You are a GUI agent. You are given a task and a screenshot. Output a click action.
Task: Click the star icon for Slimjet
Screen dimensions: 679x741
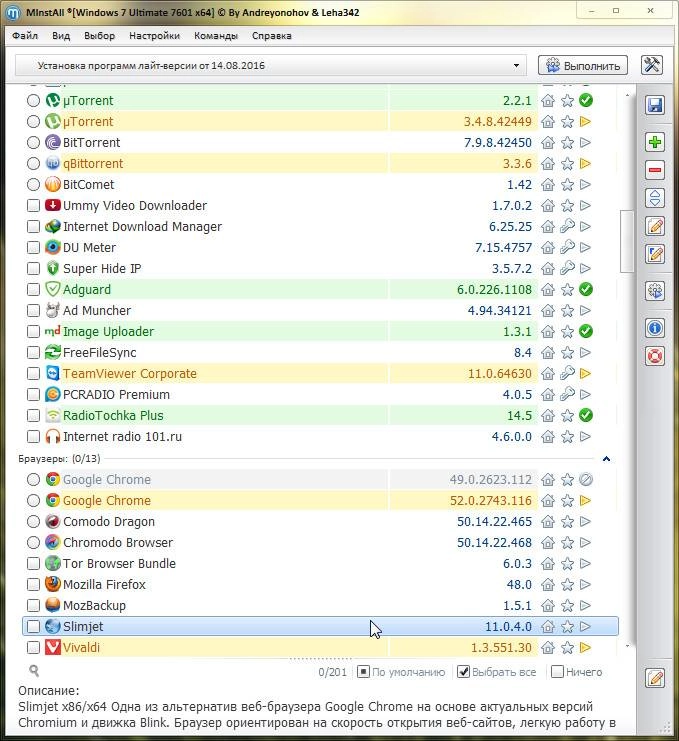(567, 627)
